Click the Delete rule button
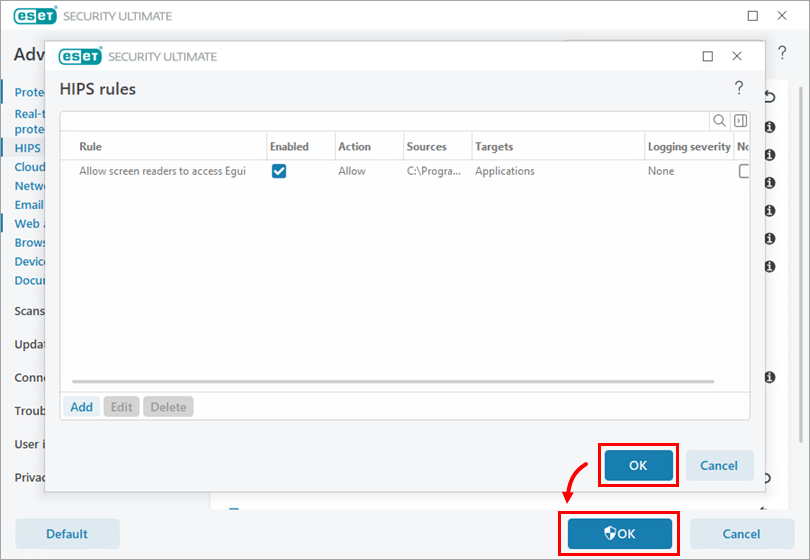 pos(168,407)
